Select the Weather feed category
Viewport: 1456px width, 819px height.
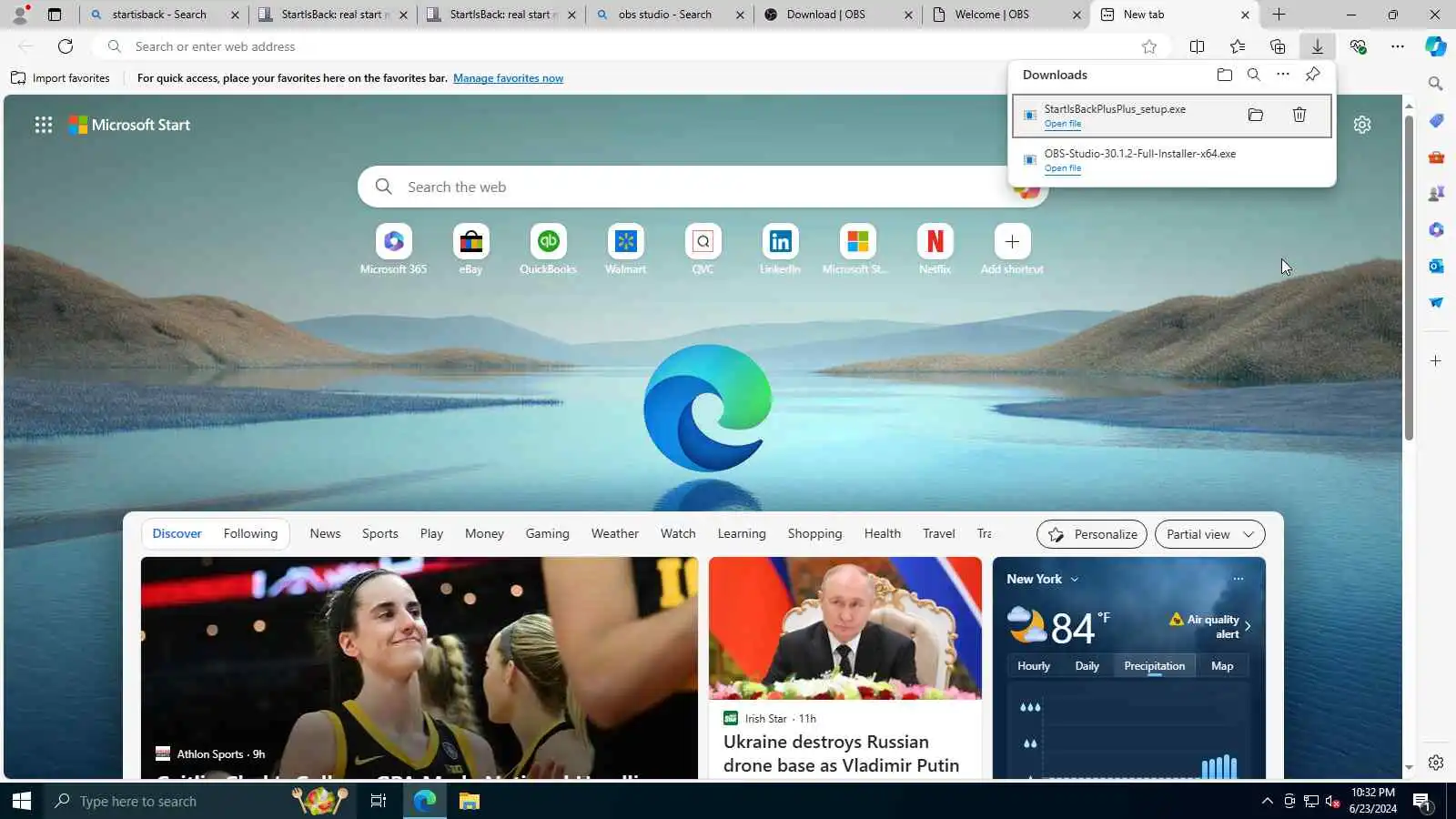click(x=615, y=534)
